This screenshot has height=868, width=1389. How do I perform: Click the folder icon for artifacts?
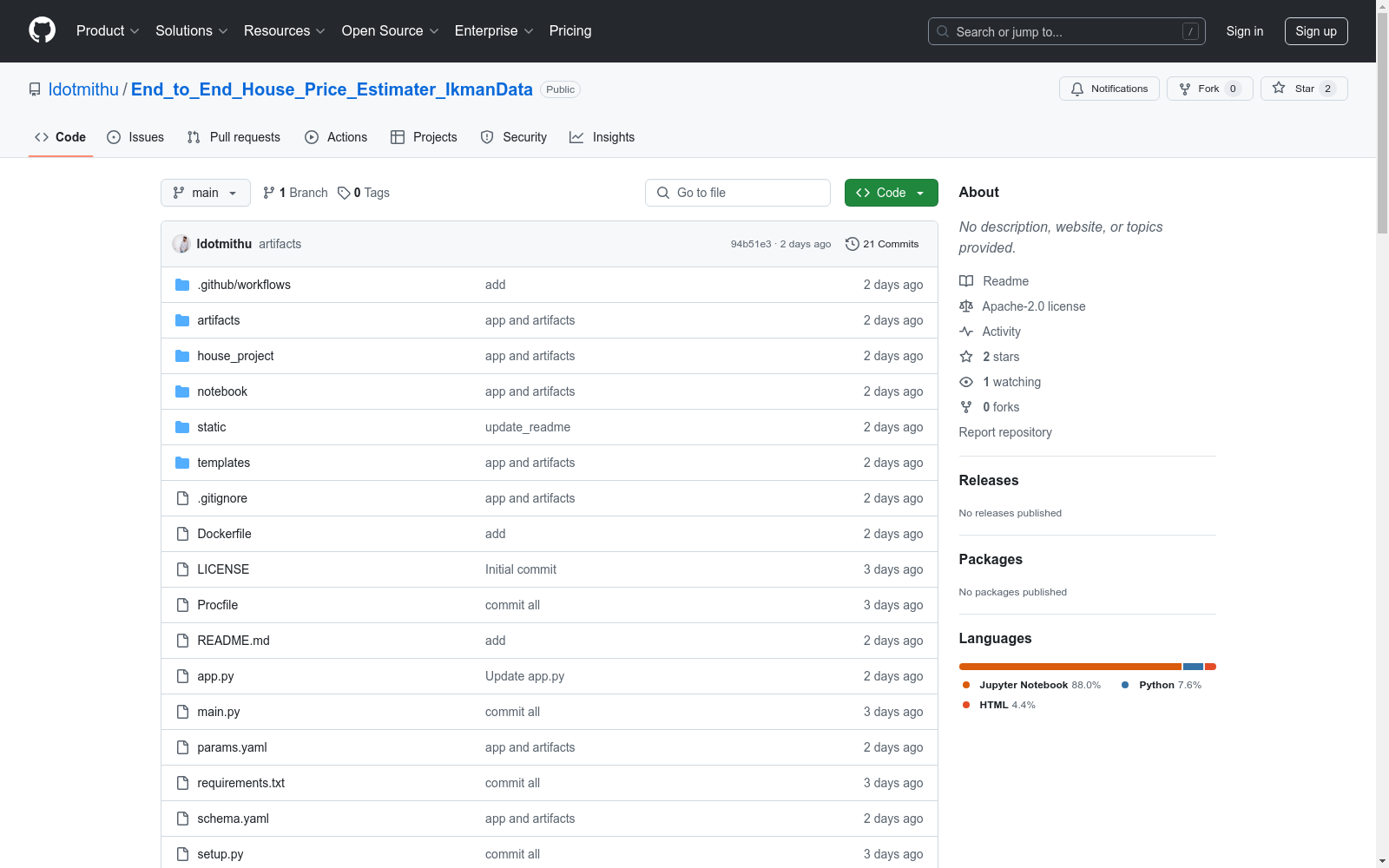point(182,320)
